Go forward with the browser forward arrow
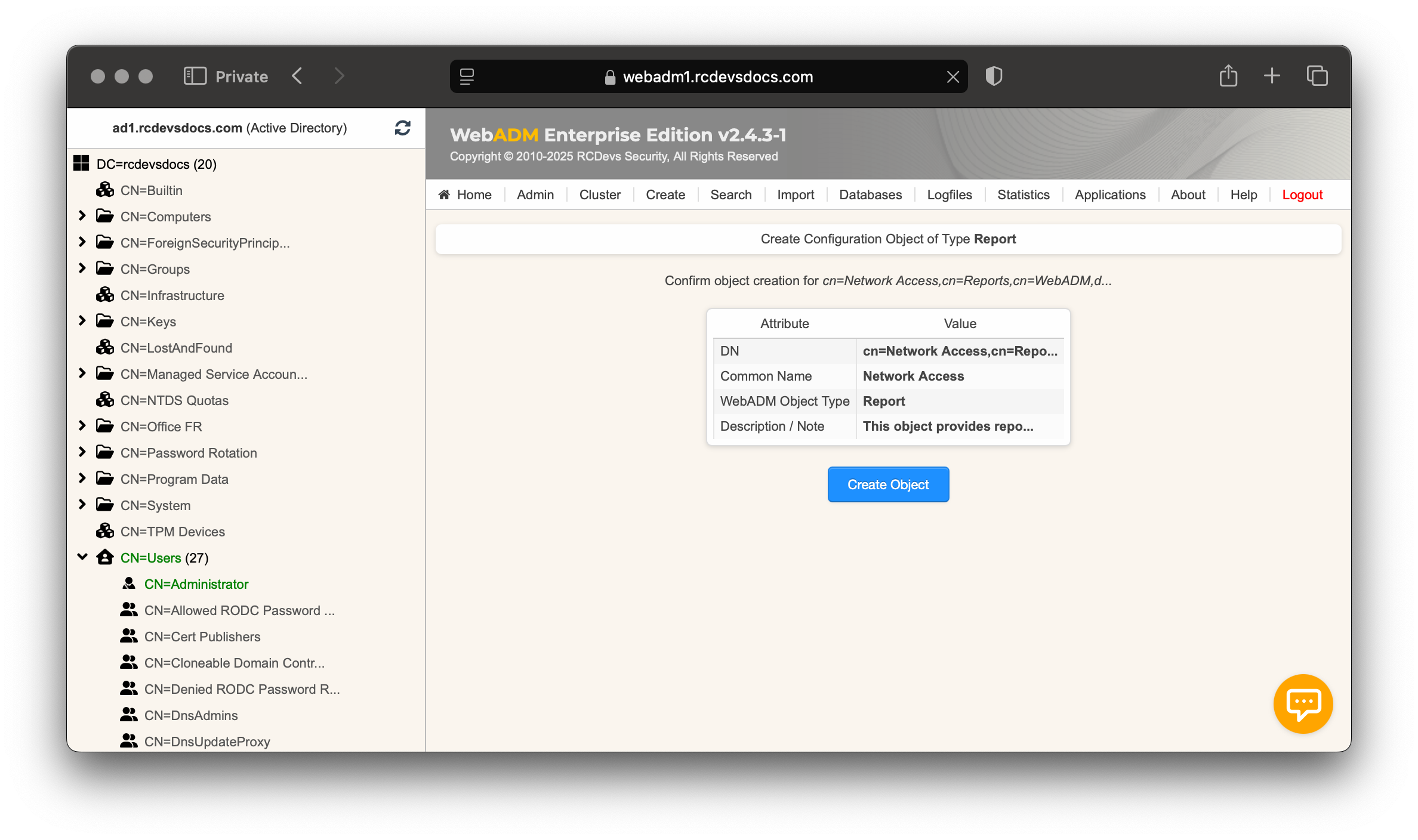Viewport: 1418px width, 840px height. coord(339,76)
